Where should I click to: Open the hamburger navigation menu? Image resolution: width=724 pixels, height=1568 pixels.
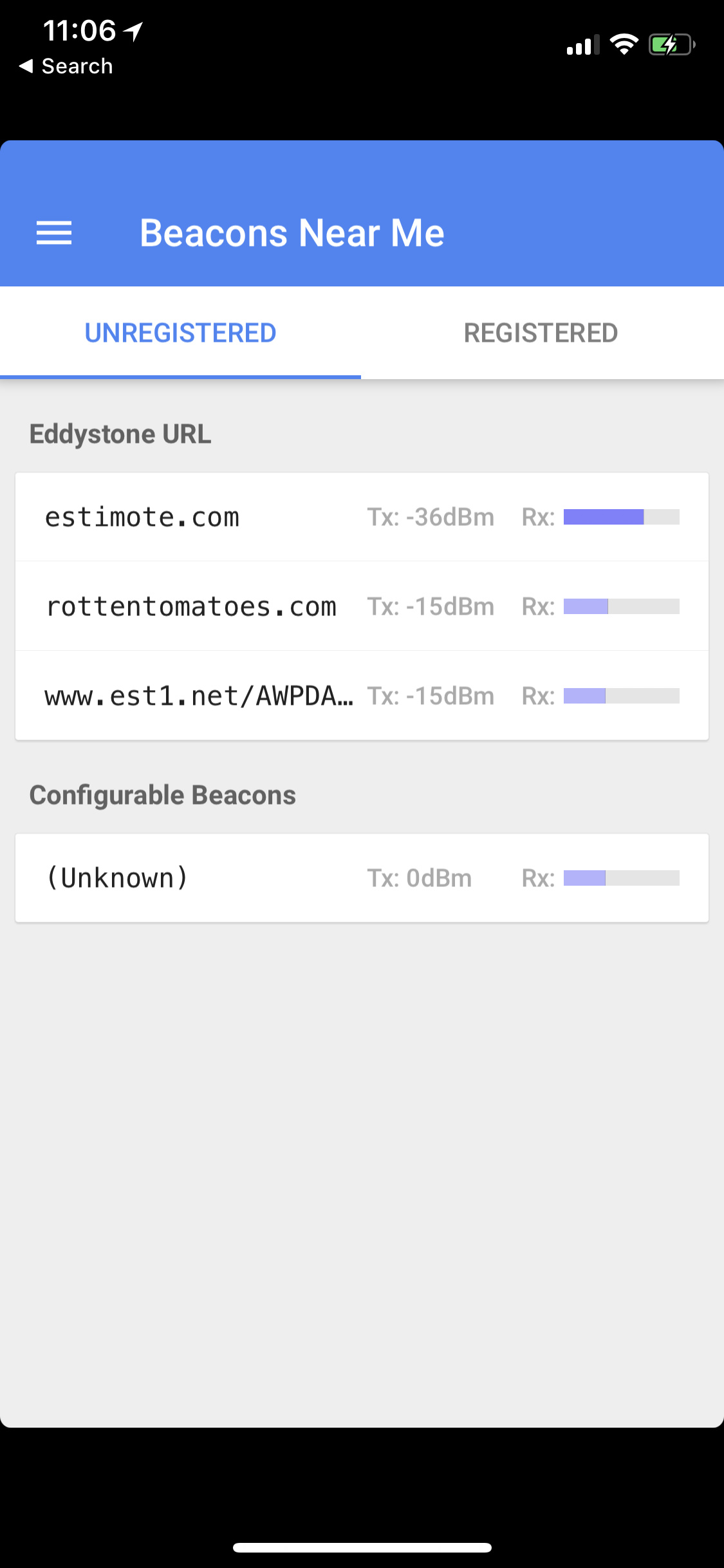tap(54, 233)
